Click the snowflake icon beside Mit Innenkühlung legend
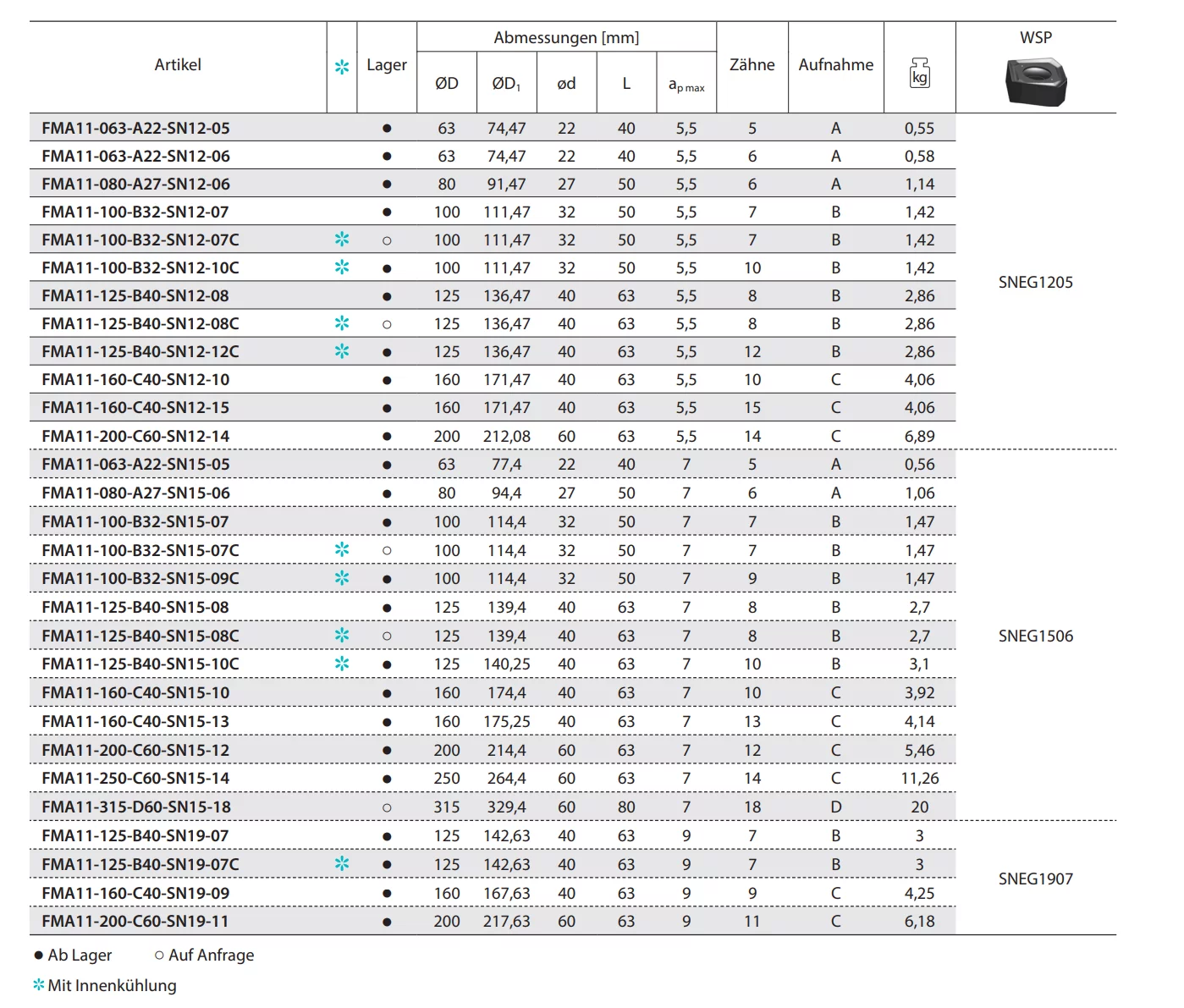Image resolution: width=1184 pixels, height=1008 pixels. click(x=38, y=985)
